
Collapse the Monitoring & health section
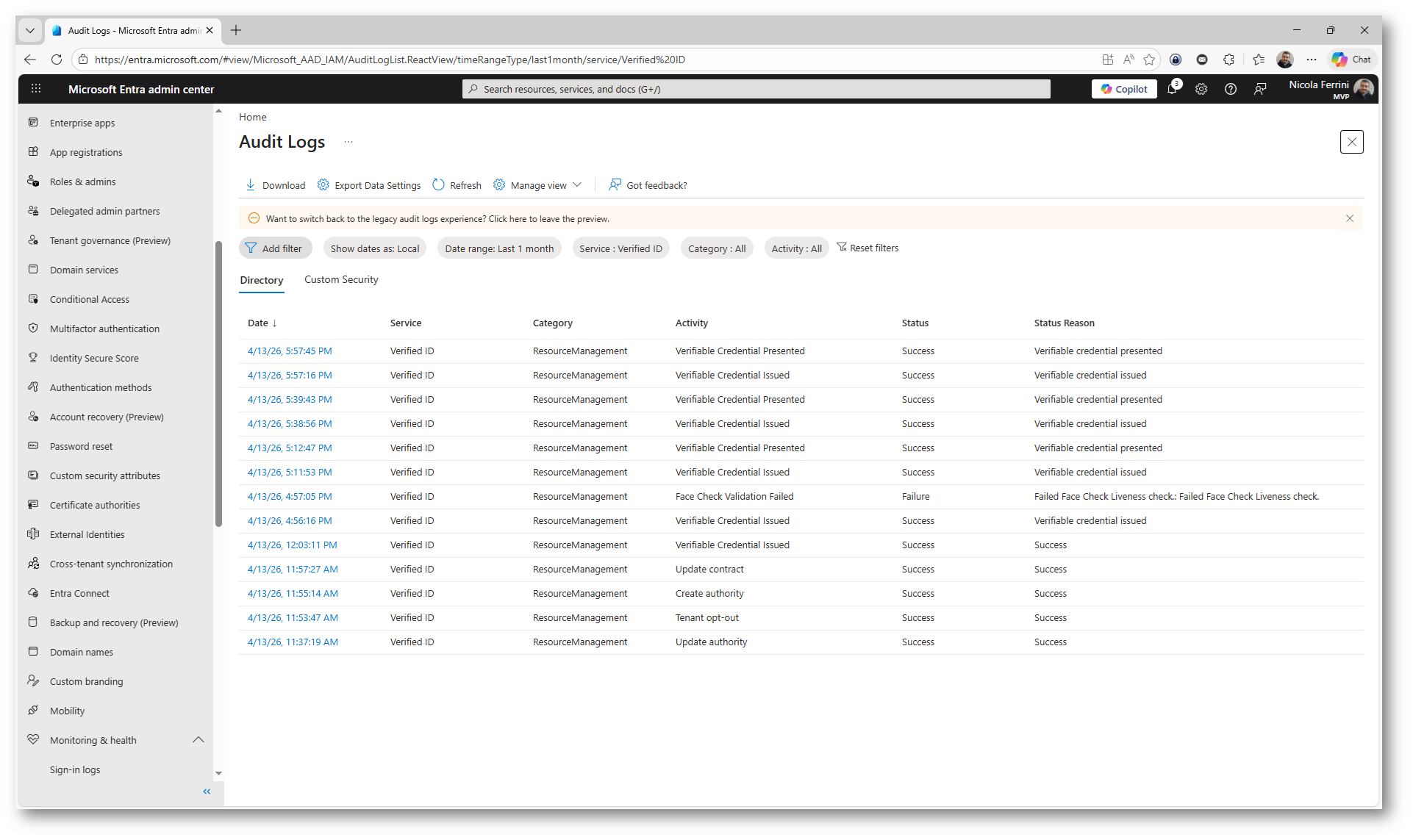point(198,740)
